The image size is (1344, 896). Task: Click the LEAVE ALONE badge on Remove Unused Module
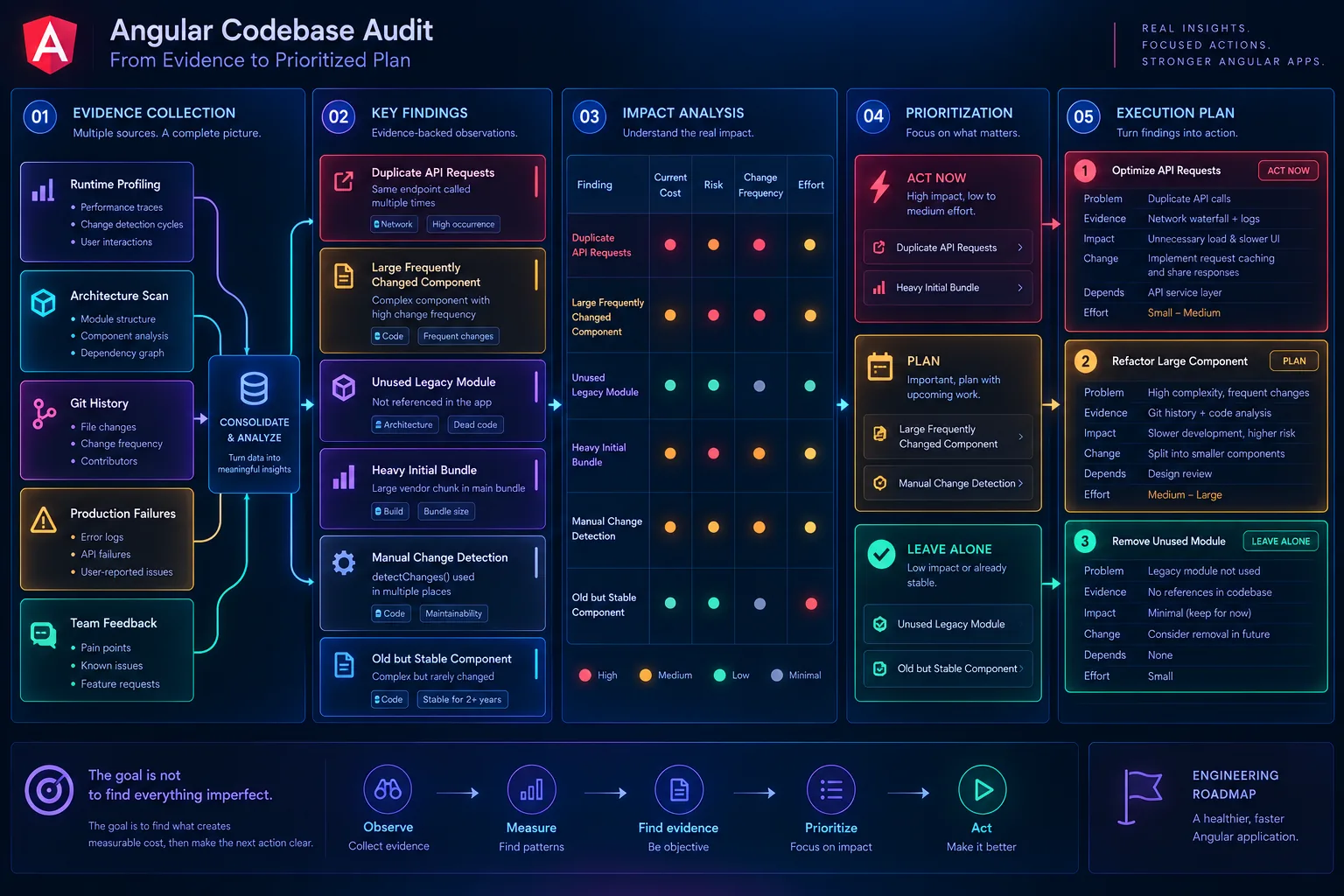(x=1281, y=542)
